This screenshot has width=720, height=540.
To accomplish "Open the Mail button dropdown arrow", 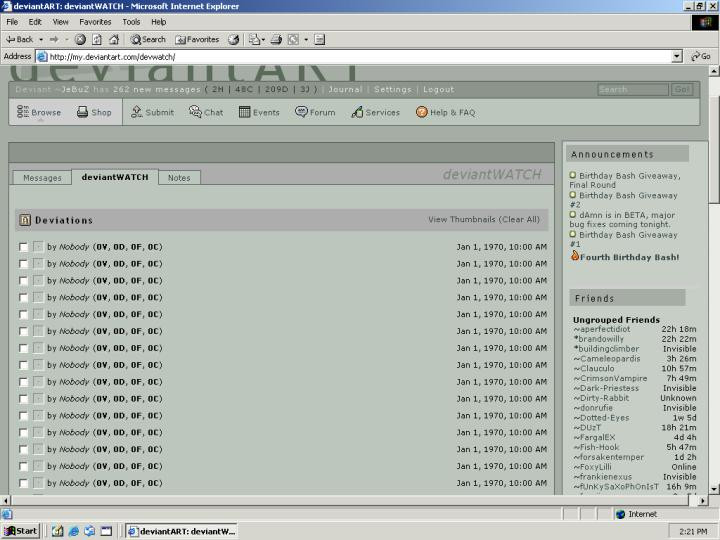I will (263, 40).
